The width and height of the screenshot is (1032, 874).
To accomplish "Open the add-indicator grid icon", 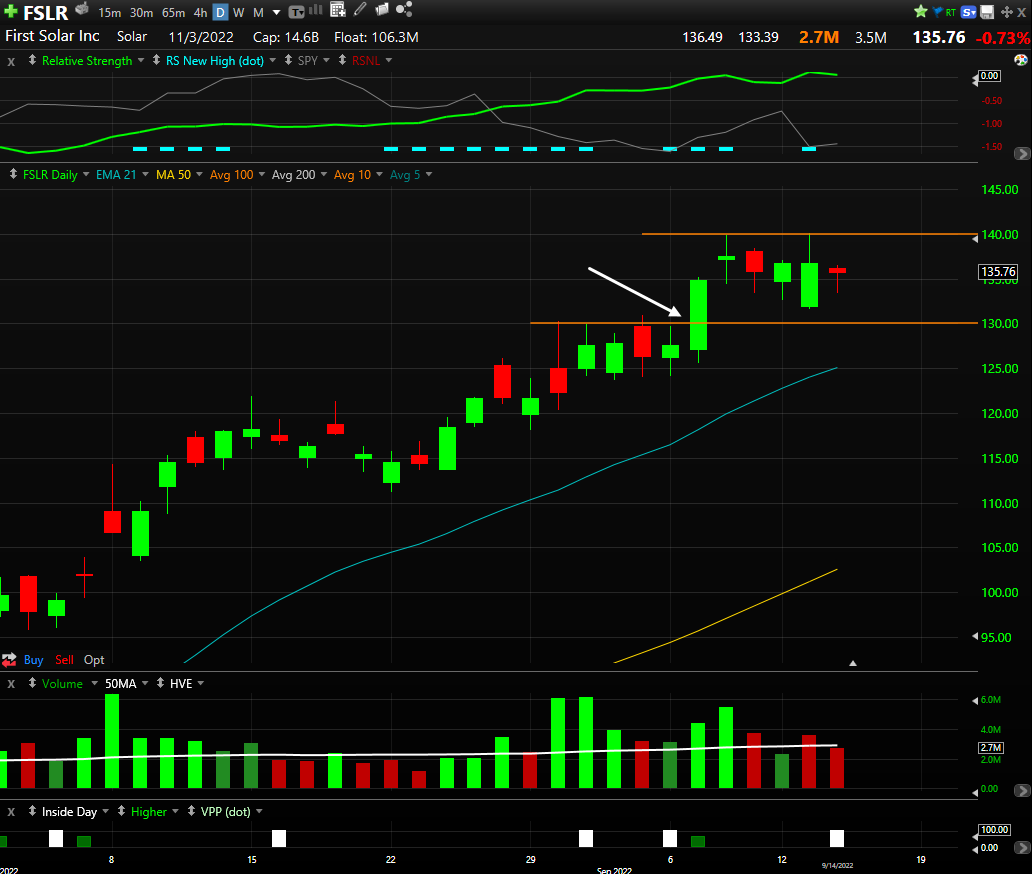I will [x=338, y=10].
